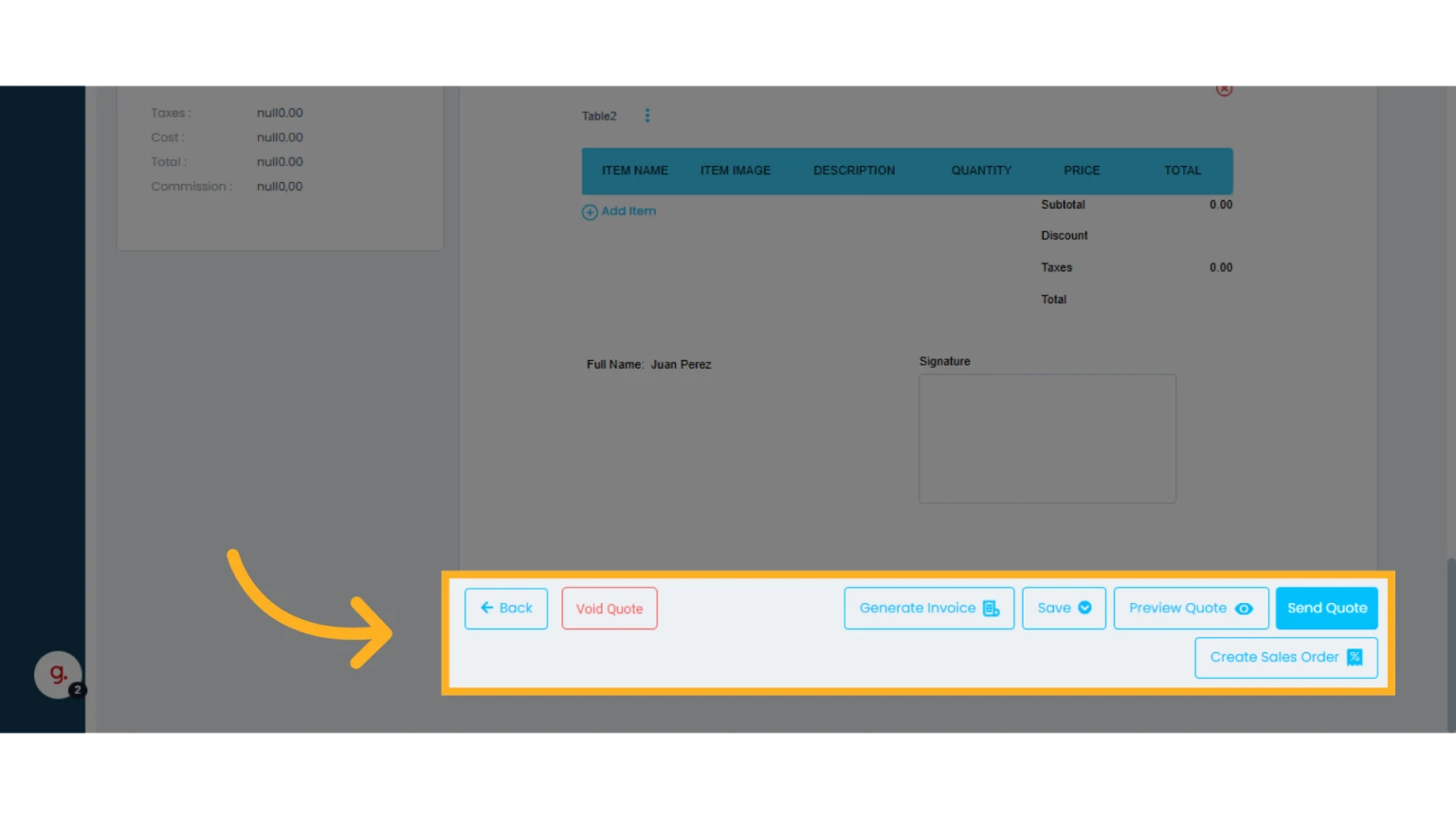Viewport: 1456px width, 819px height.
Task: Click the DESCRIPTION column header
Action: coord(854,171)
